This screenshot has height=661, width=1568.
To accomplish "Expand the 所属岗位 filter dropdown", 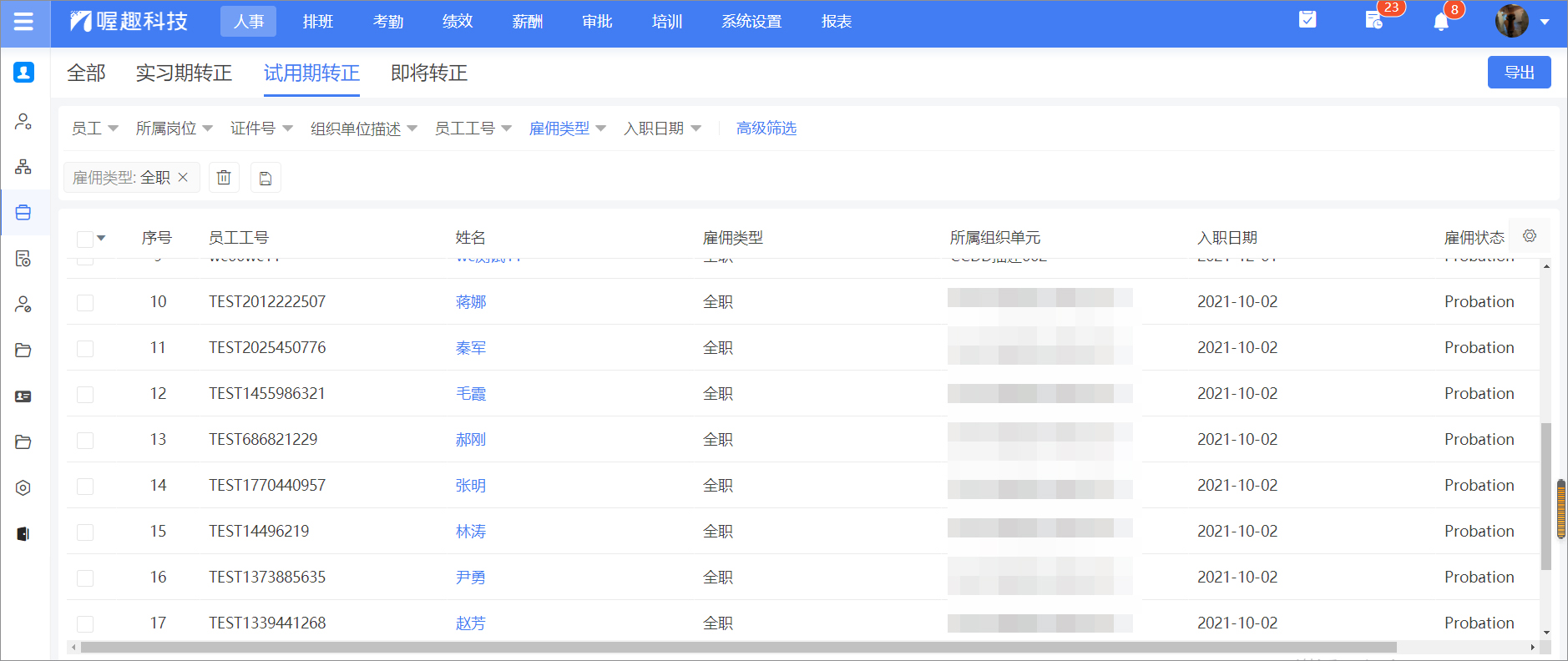I will click(175, 129).
